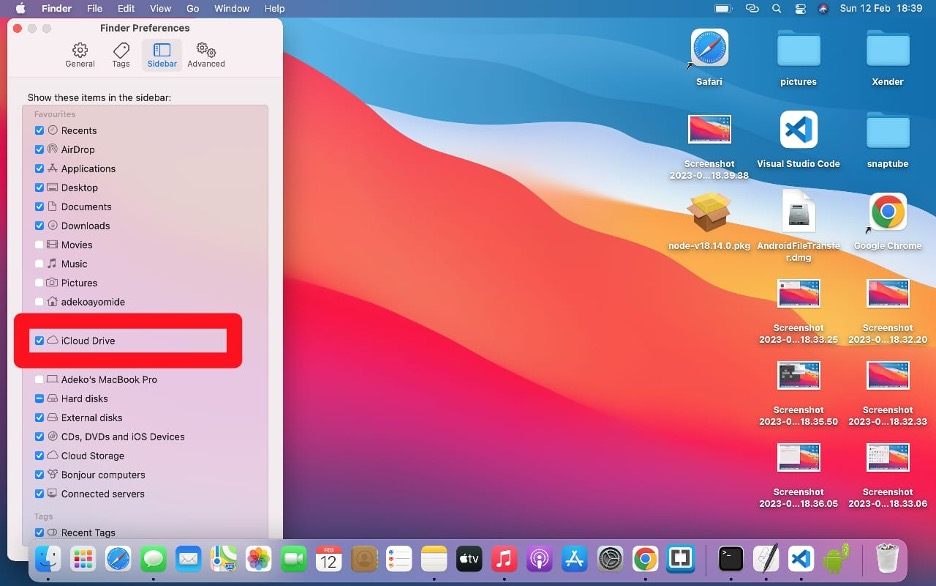This screenshot has height=586, width=936.
Task: Toggle the Hard disks checkbox
Action: pyautogui.click(x=39, y=399)
